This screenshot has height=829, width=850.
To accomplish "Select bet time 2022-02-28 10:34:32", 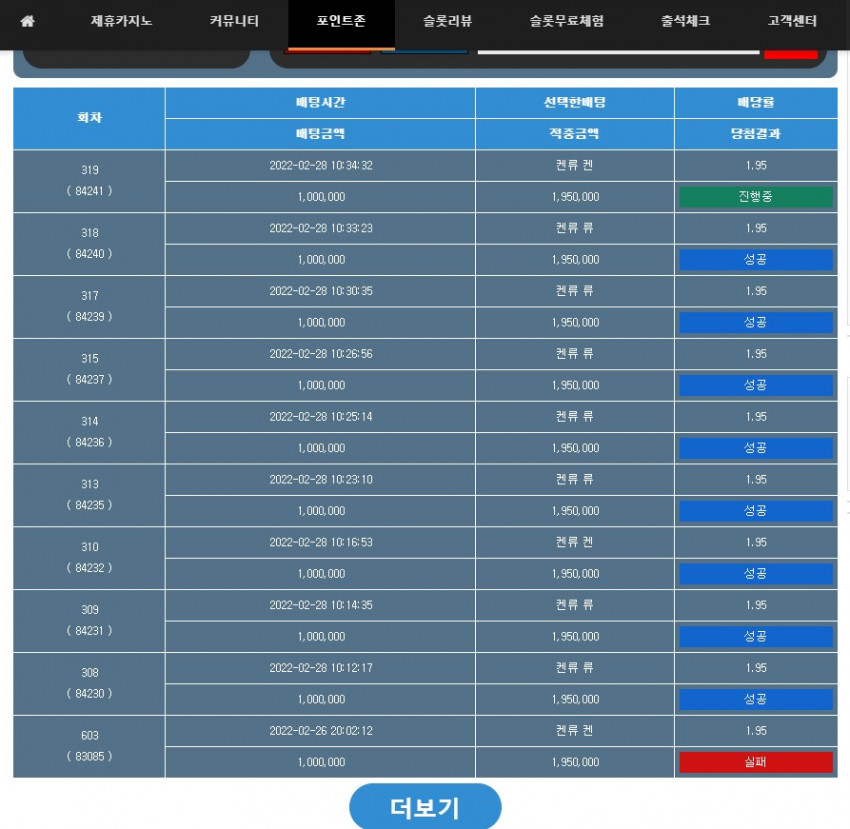I will (321, 165).
